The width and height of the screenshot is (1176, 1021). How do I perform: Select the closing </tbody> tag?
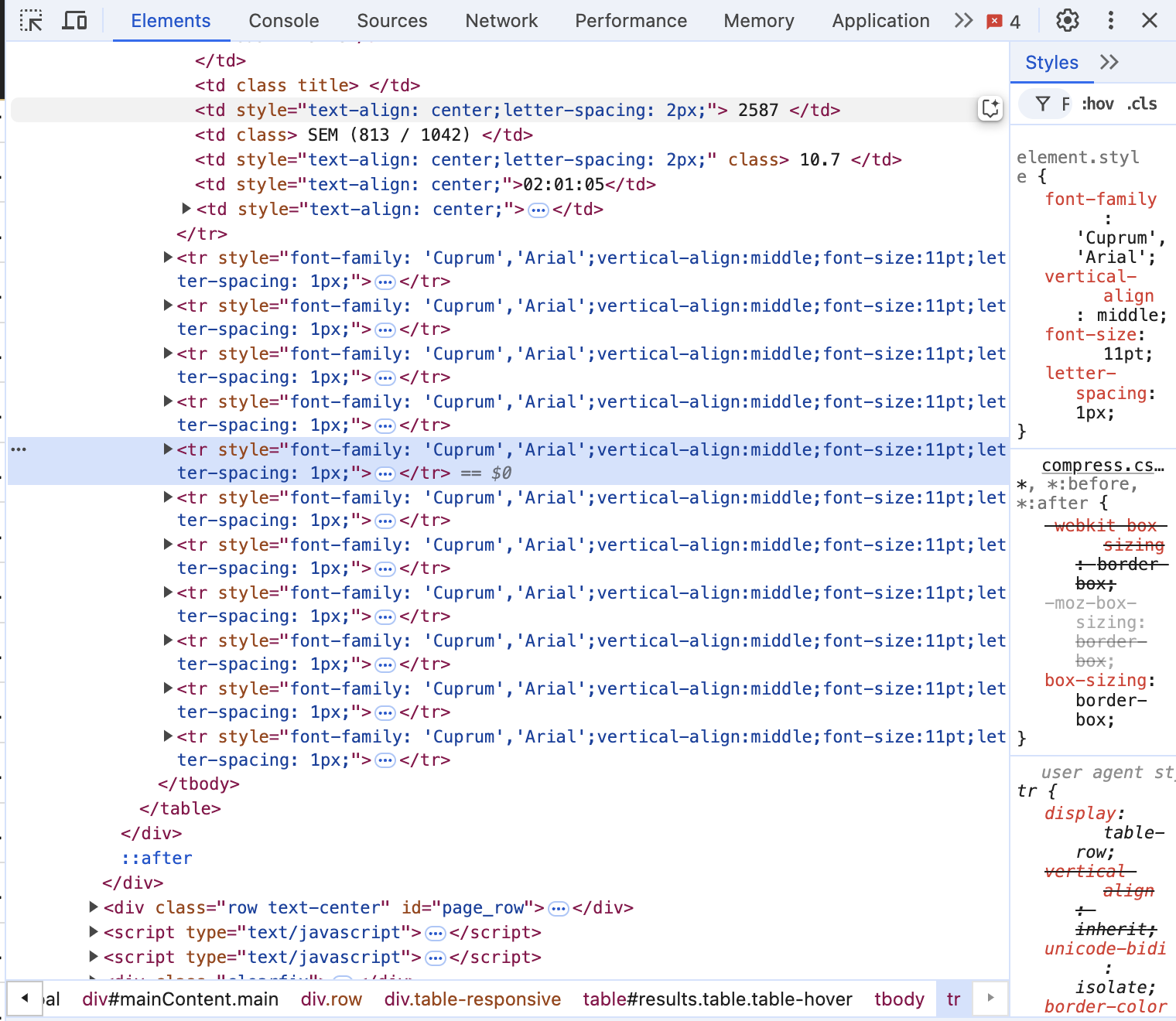[x=199, y=784]
